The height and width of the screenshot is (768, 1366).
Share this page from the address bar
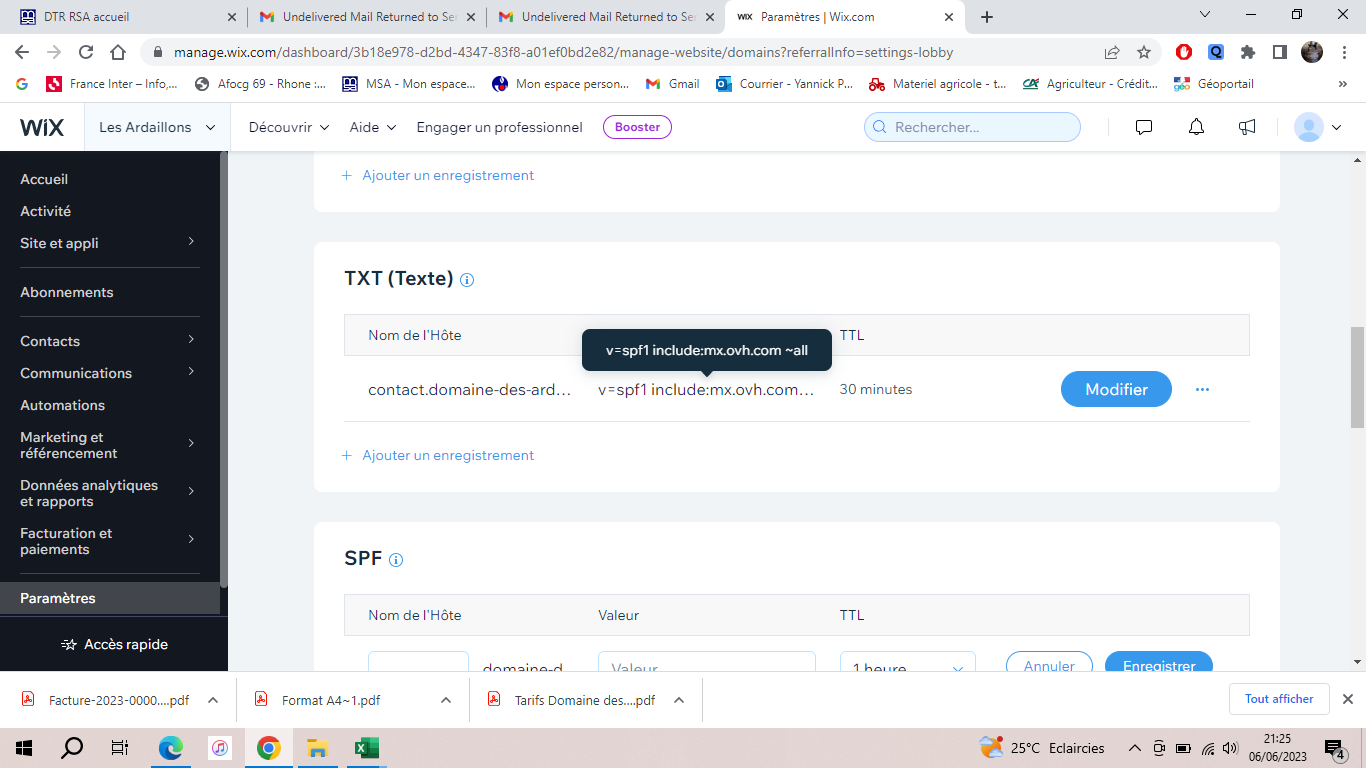1112,52
